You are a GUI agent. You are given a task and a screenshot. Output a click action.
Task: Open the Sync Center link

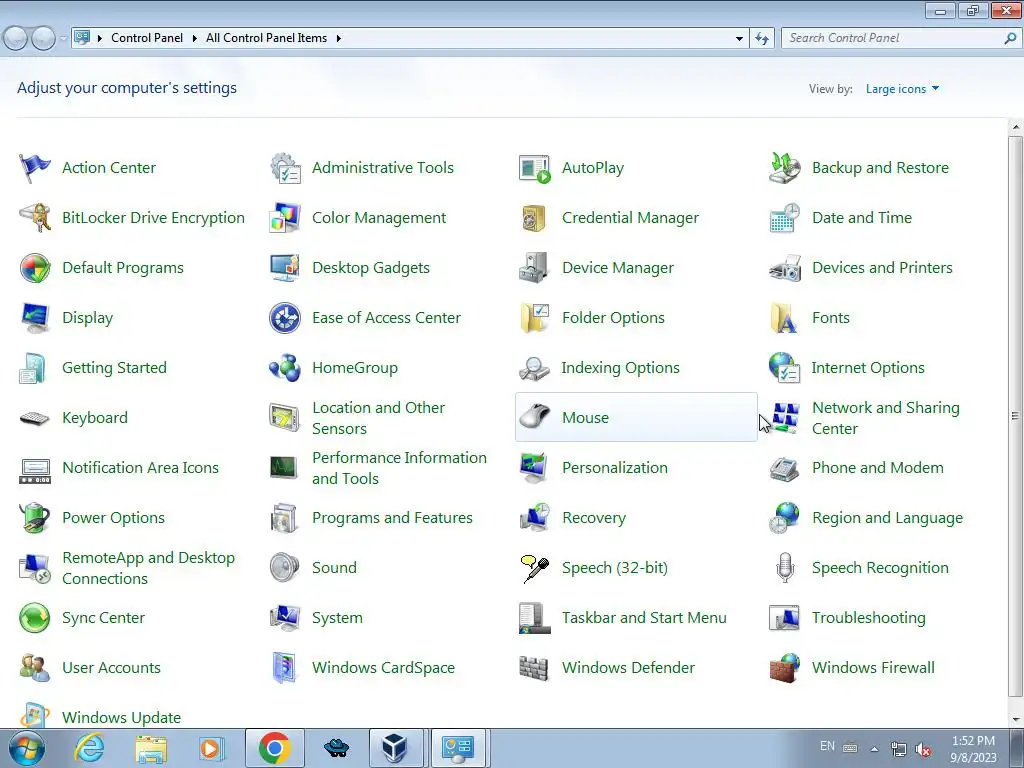(103, 618)
